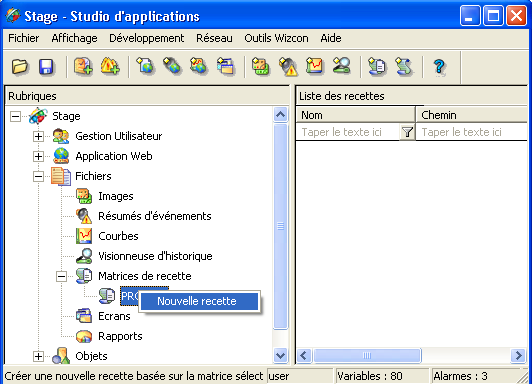The width and height of the screenshot is (532, 384).
Task: Select the Images tree icon
Action: [84, 196]
